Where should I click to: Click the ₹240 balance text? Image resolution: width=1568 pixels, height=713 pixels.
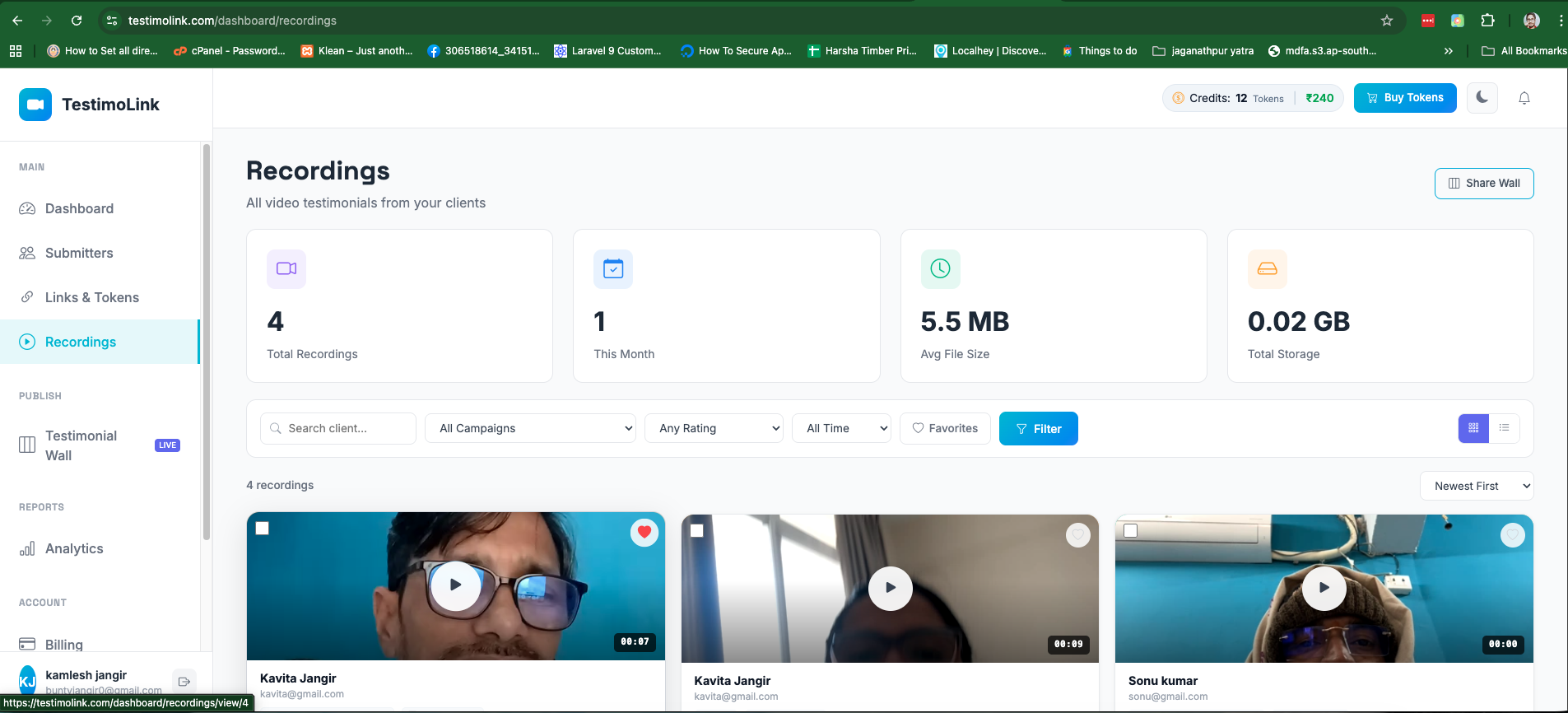coord(1319,98)
